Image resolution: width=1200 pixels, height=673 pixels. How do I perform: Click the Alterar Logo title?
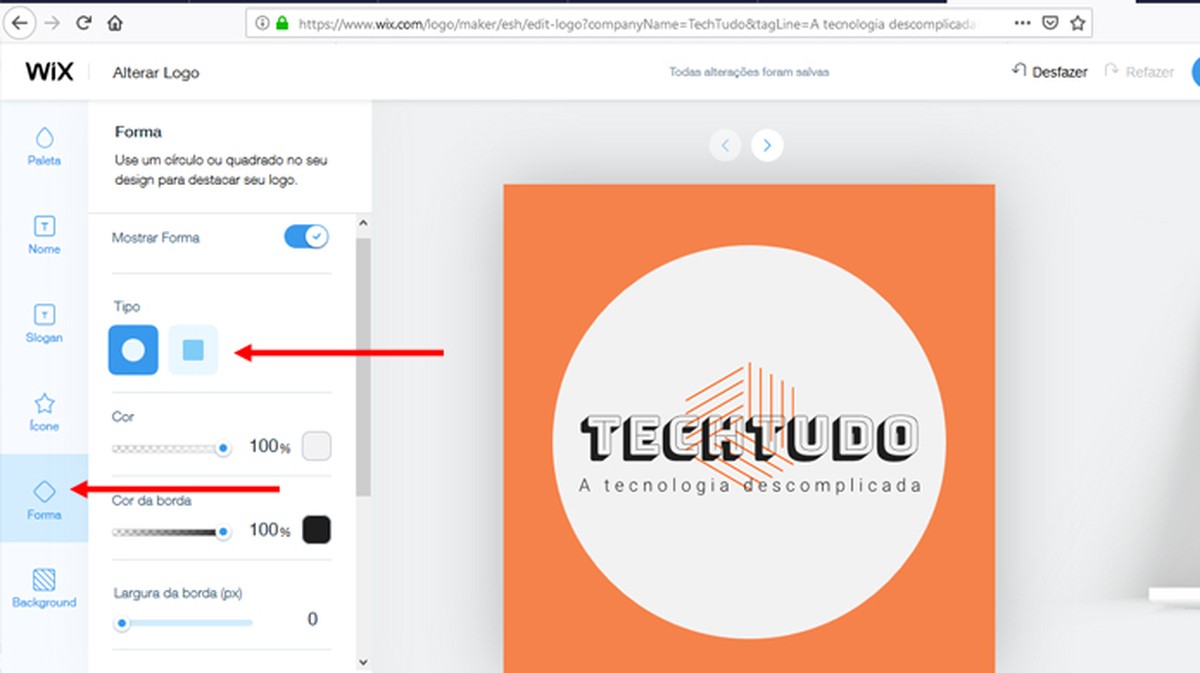click(156, 72)
